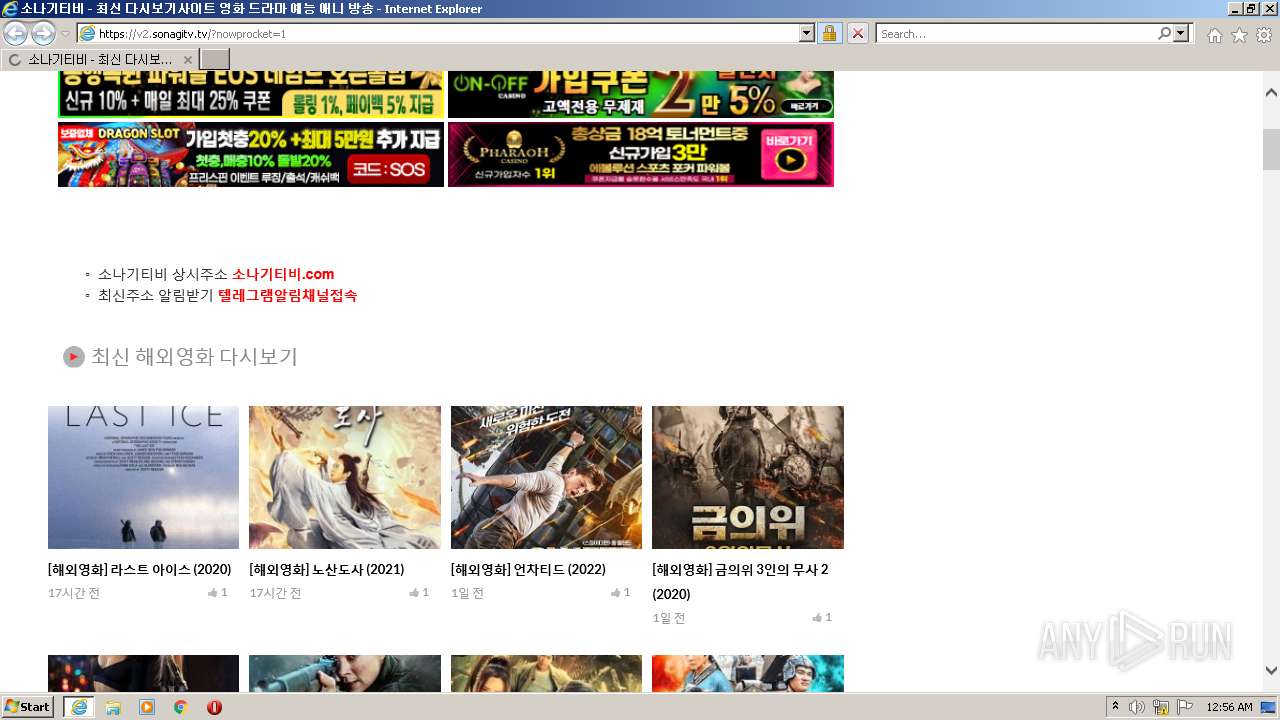The width and height of the screenshot is (1280, 720).
Task: Click the address bar URL field
Action: [x=447, y=34]
